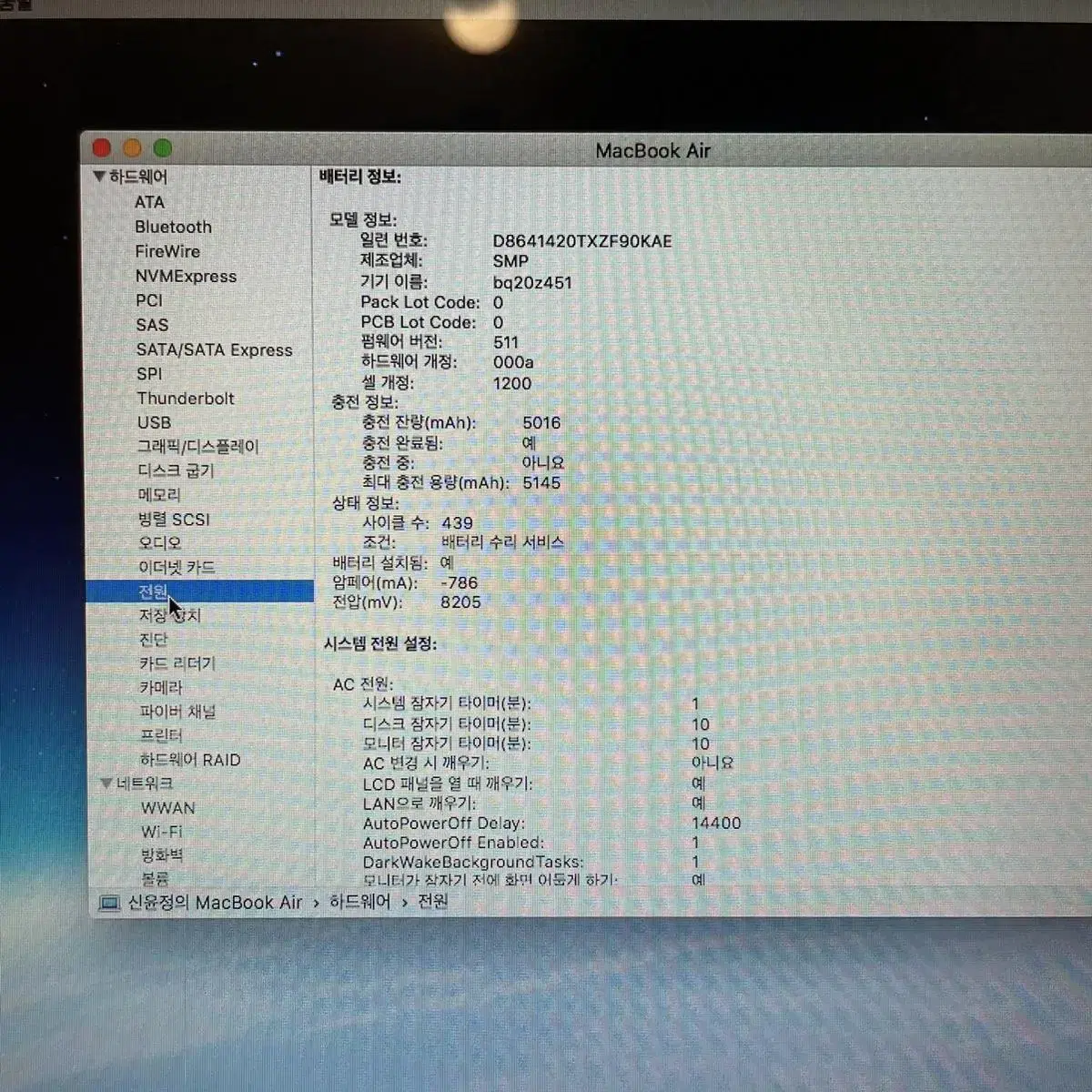This screenshot has width=1092, height=1092.
Task: Click firmware version value 511
Action: pyautogui.click(x=506, y=342)
